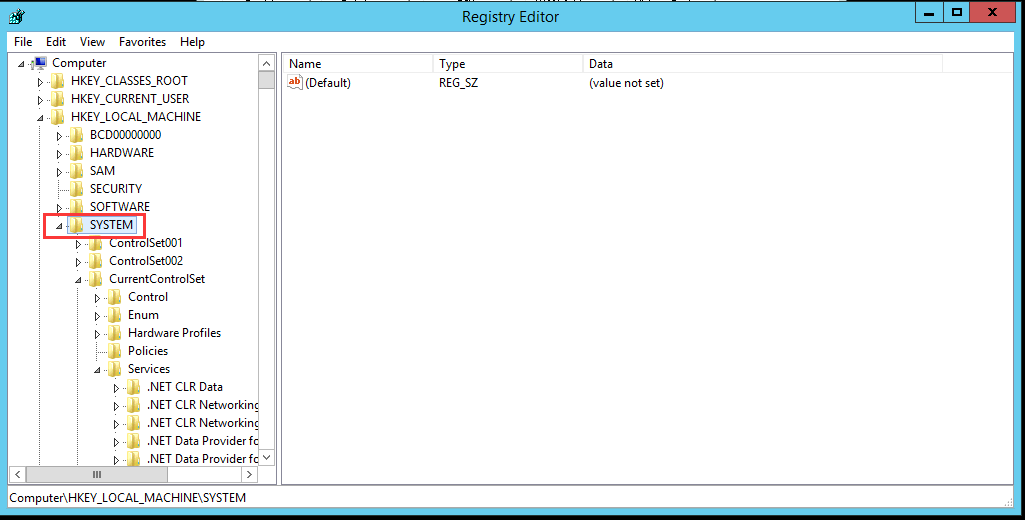
Task: Maximize the Registry Editor window
Action: click(957, 12)
